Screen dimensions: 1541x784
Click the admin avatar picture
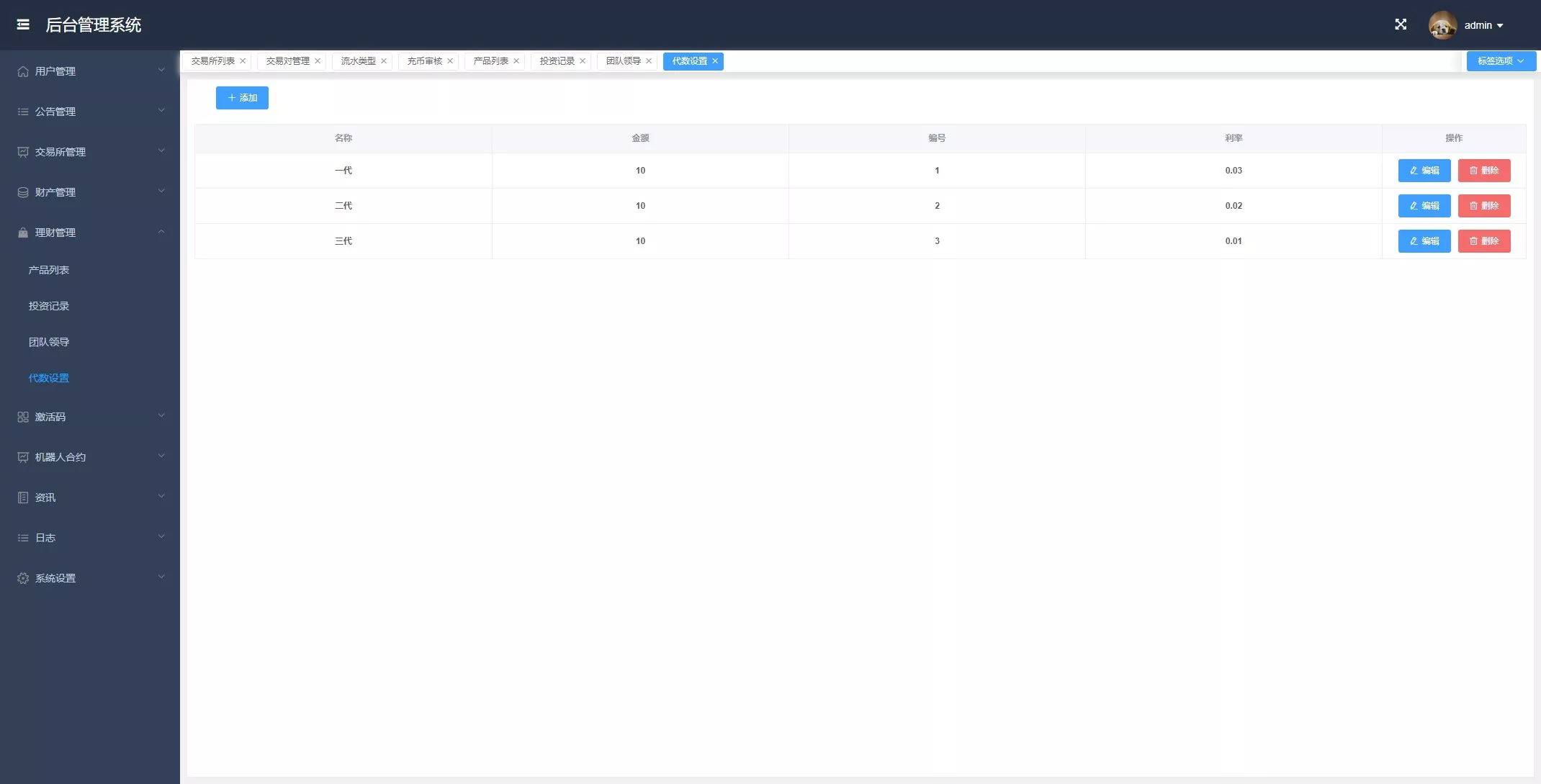point(1442,25)
